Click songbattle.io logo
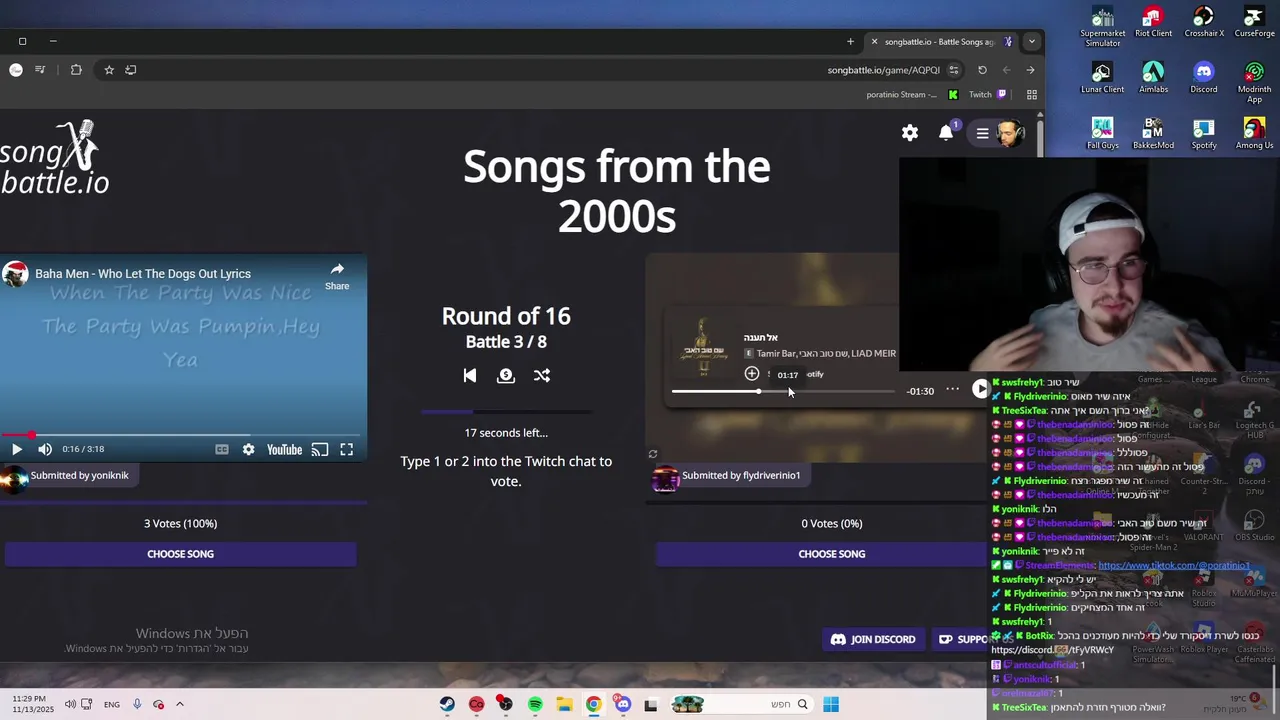1280x720 pixels. (55, 158)
